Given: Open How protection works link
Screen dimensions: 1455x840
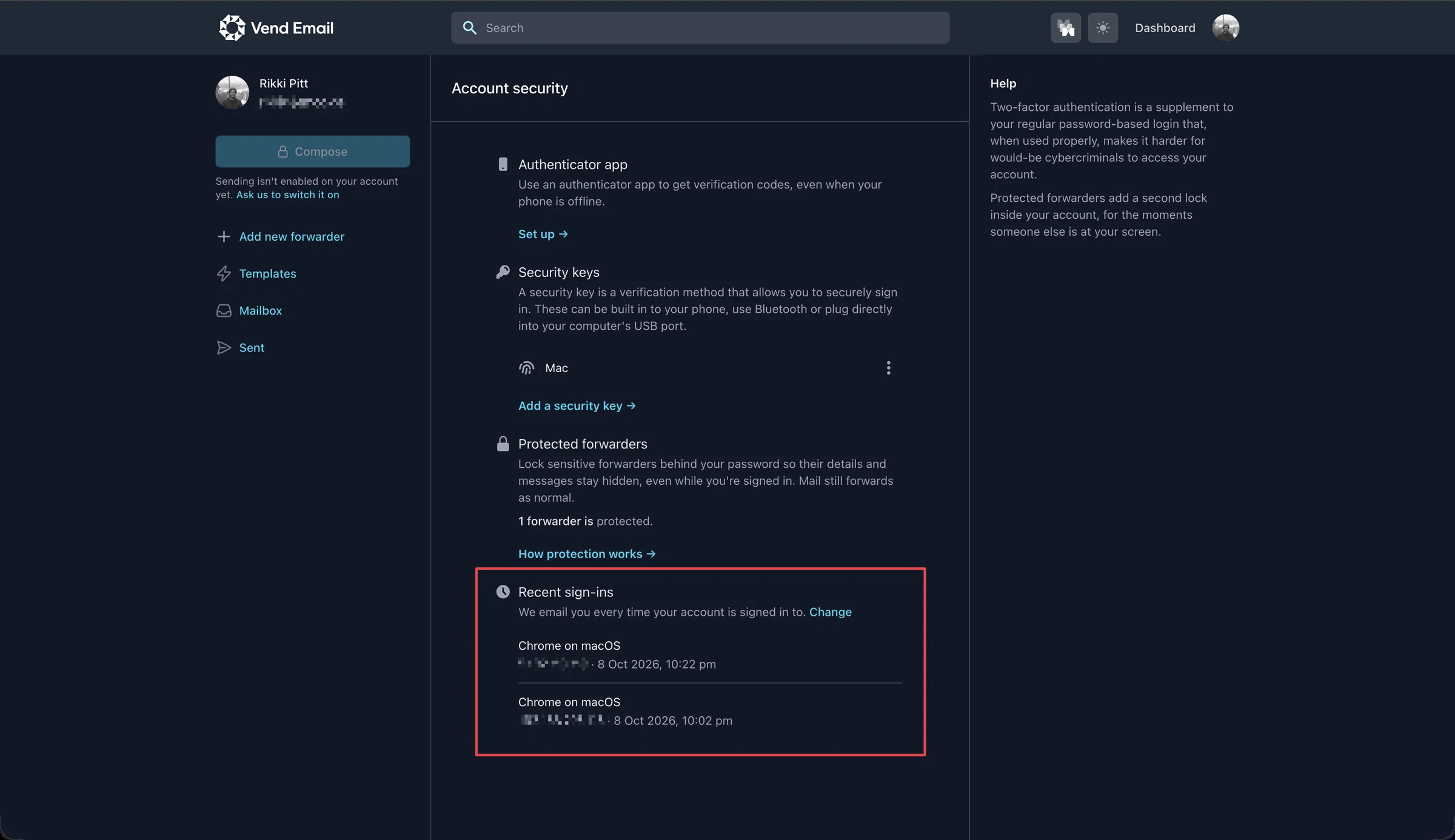Looking at the screenshot, I should (587, 554).
